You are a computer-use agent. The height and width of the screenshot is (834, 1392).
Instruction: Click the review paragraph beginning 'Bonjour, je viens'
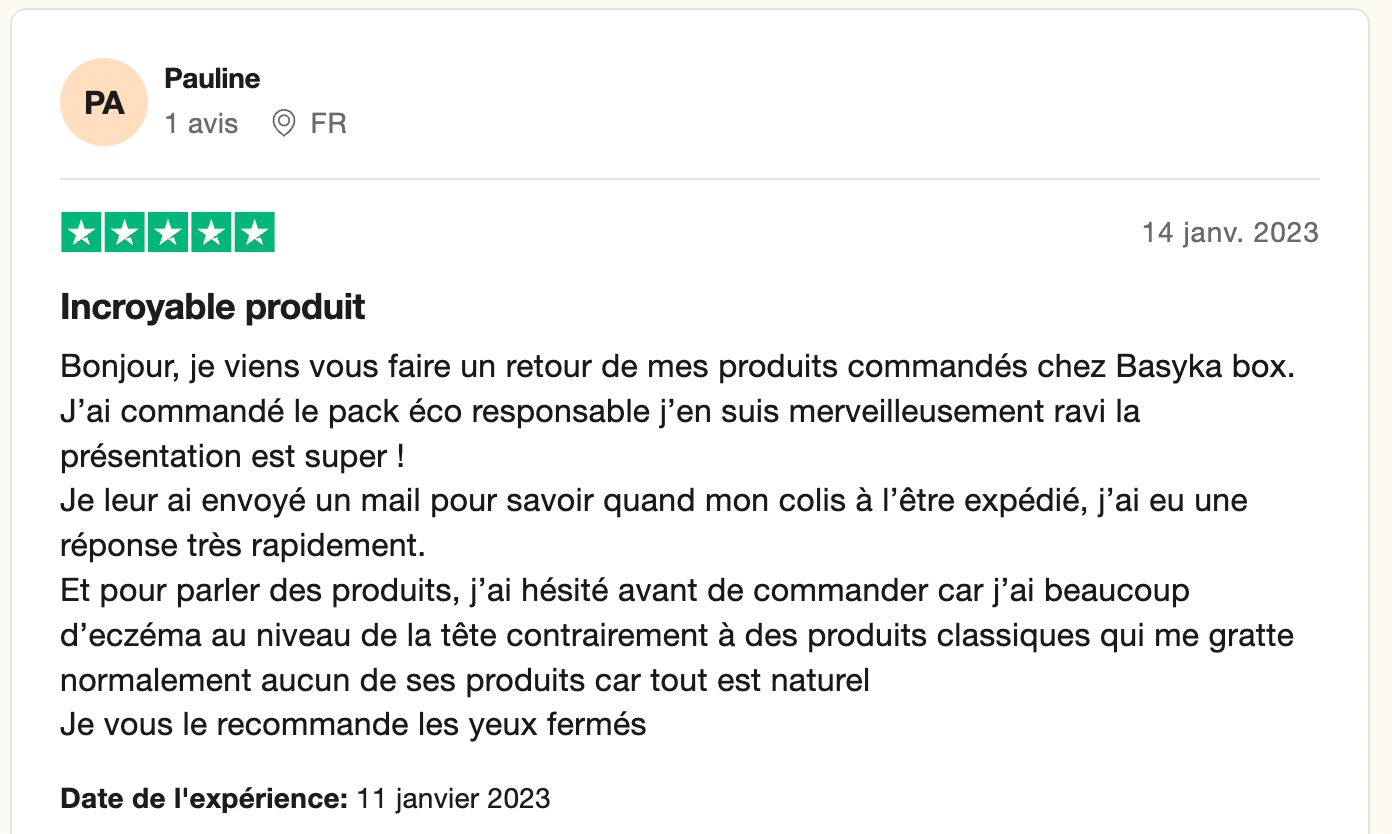[678, 546]
